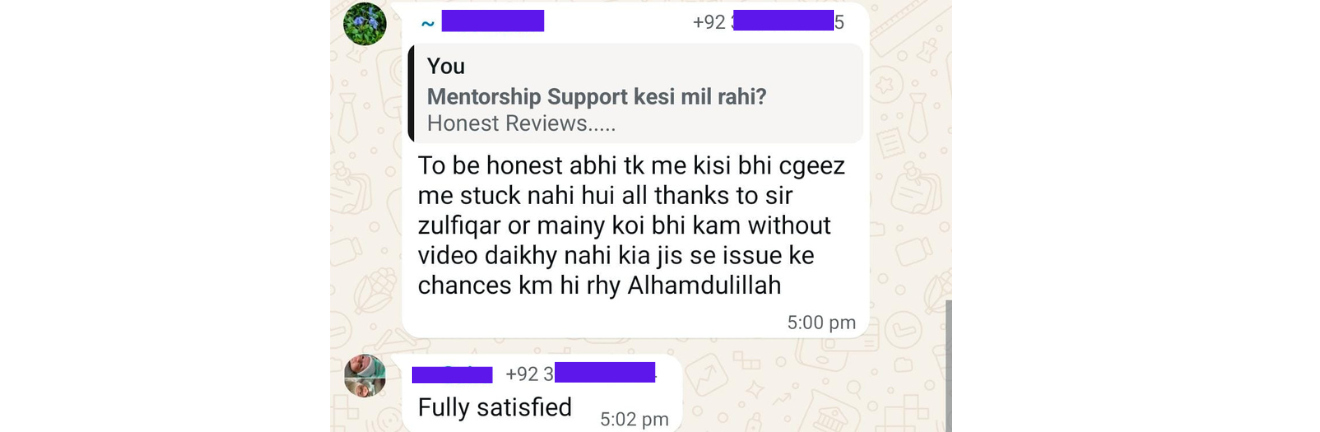Open the second sender's profile photo avatar
Viewport: 1320px width, 432px height.
[365, 376]
